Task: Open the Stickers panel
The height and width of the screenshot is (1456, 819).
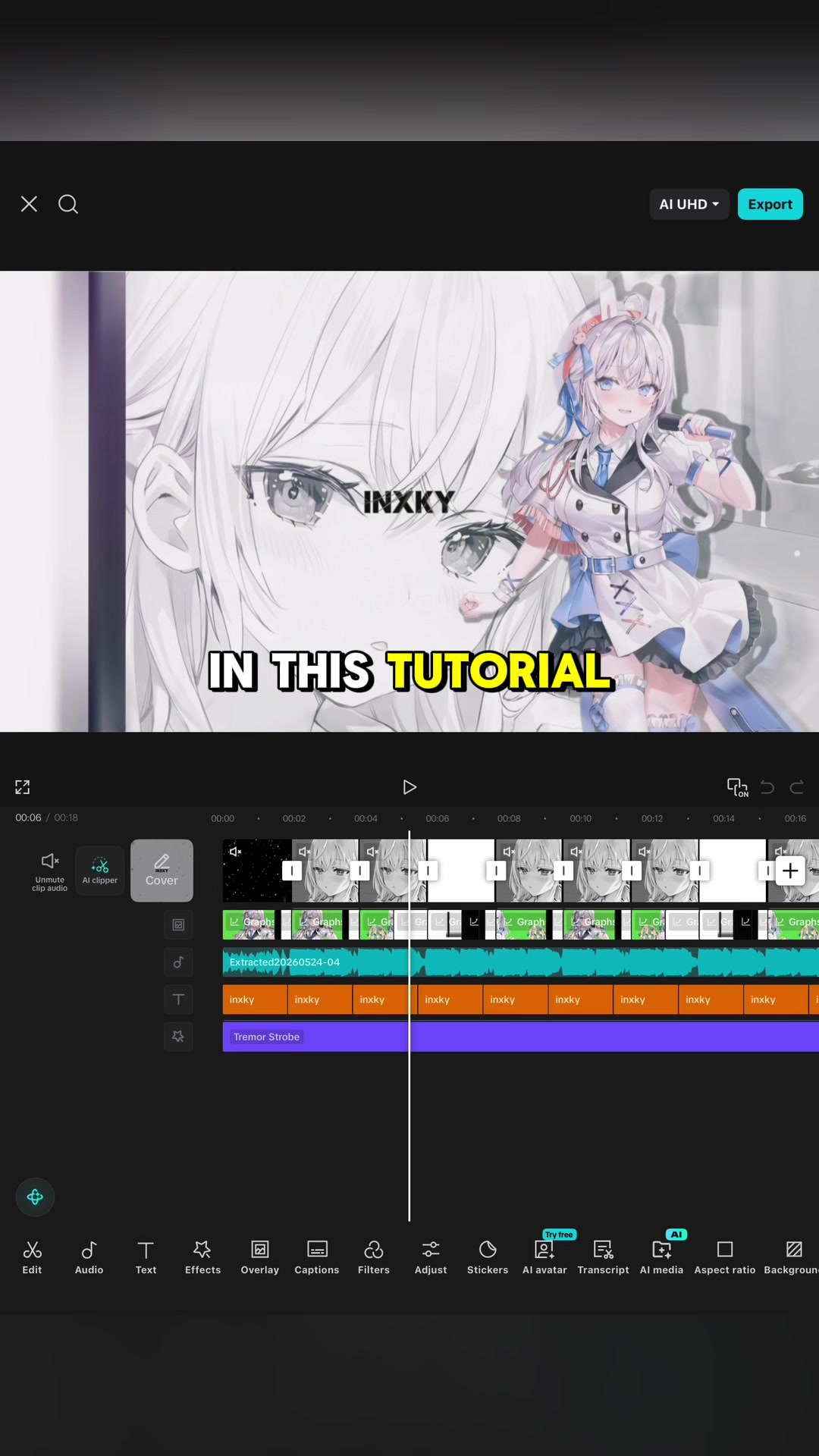Action: [488, 1257]
